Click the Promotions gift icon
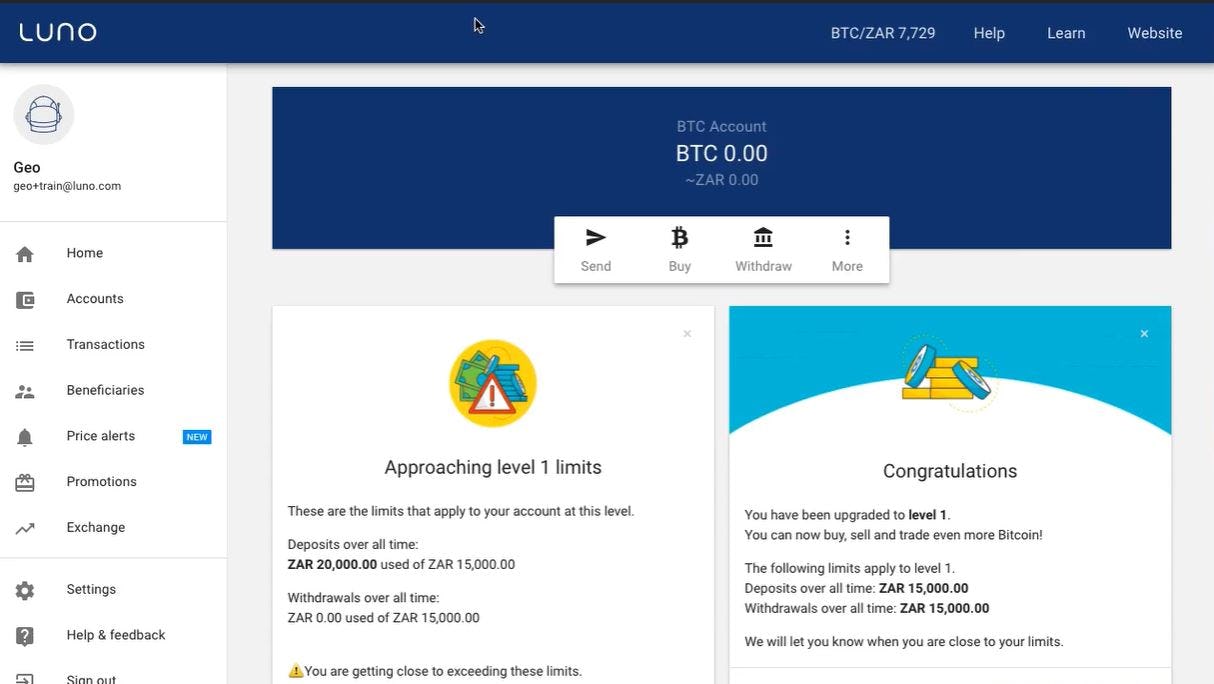The height and width of the screenshot is (684, 1214). click(x=24, y=481)
